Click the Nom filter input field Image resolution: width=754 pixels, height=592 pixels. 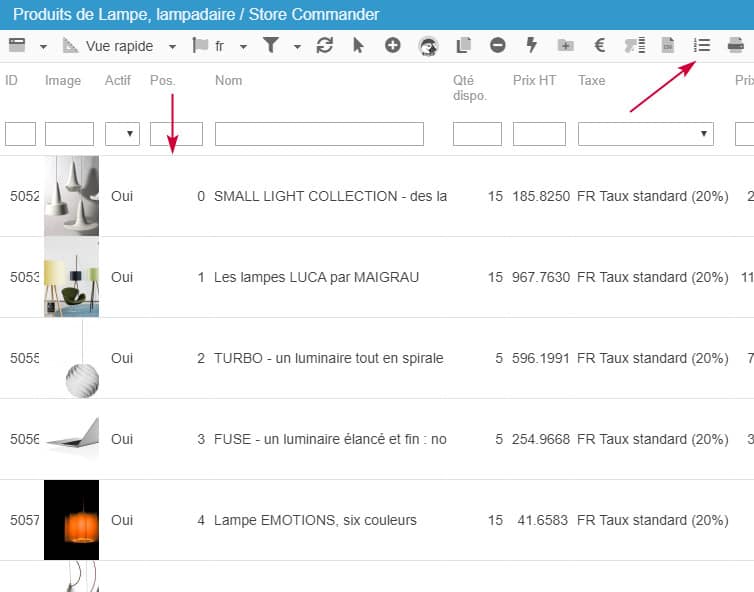(x=319, y=134)
